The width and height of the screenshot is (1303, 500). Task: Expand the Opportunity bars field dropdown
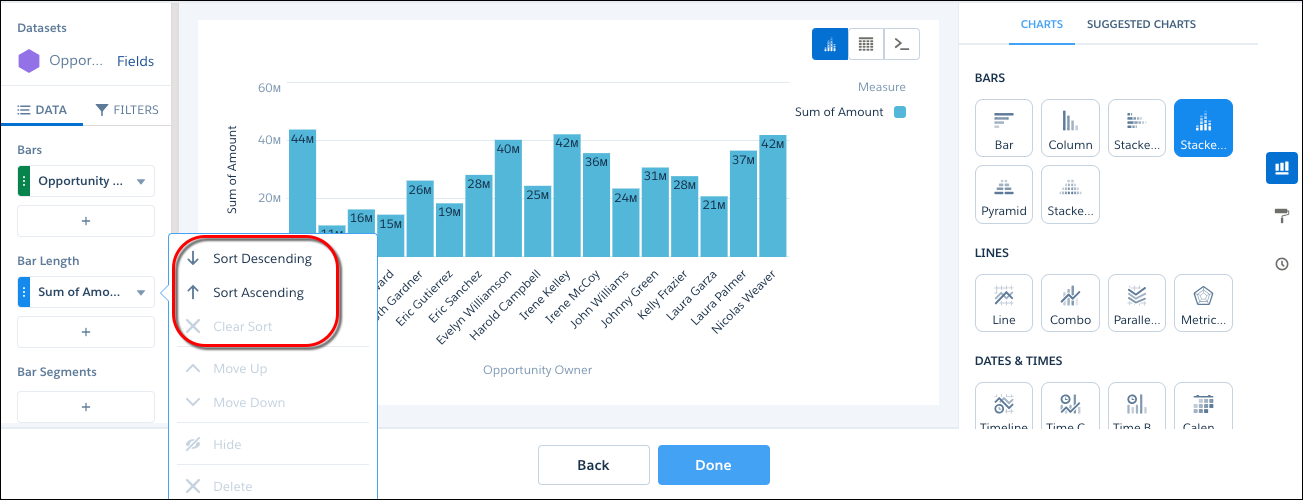point(141,182)
